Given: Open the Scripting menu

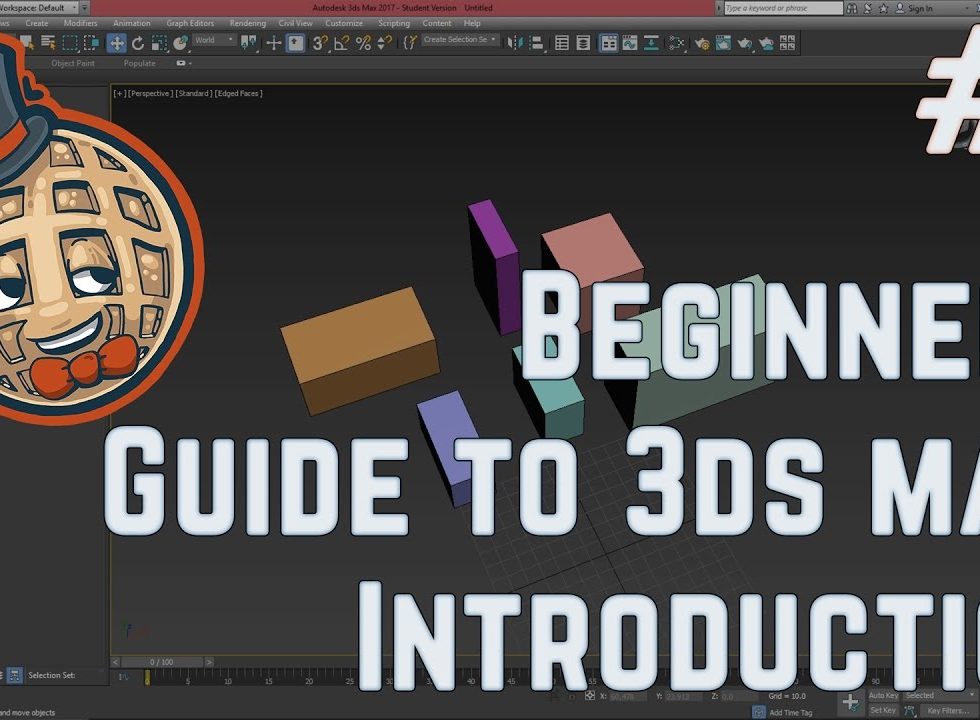Looking at the screenshot, I should (x=394, y=23).
